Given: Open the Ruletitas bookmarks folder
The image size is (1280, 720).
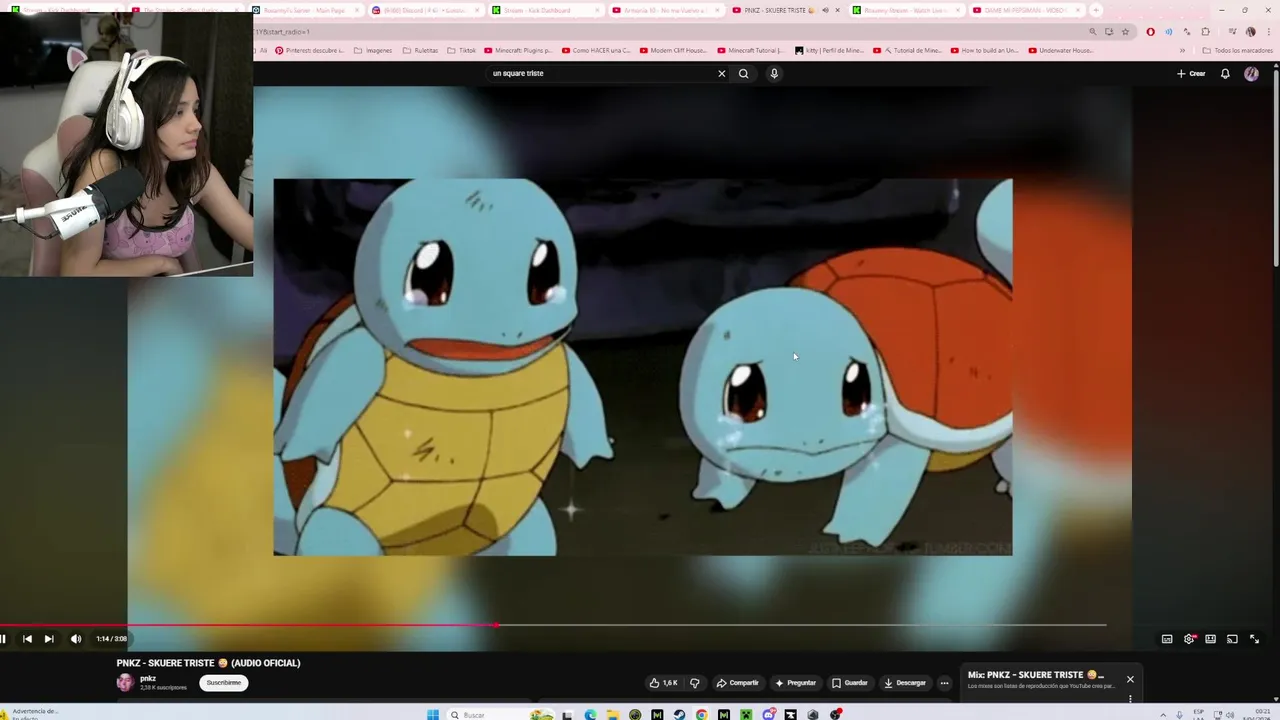Looking at the screenshot, I should pos(420,50).
